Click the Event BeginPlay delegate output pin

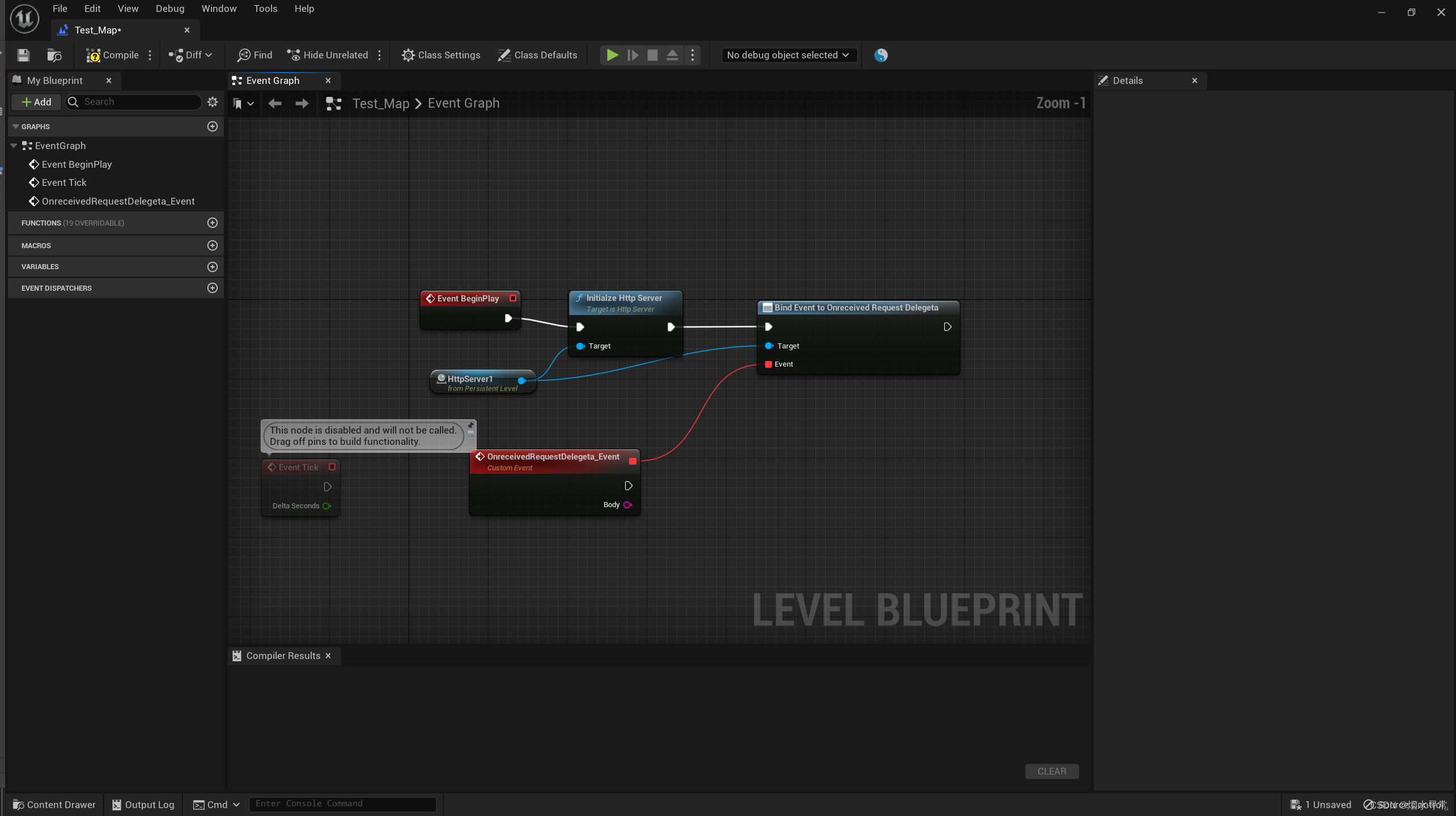click(x=513, y=298)
